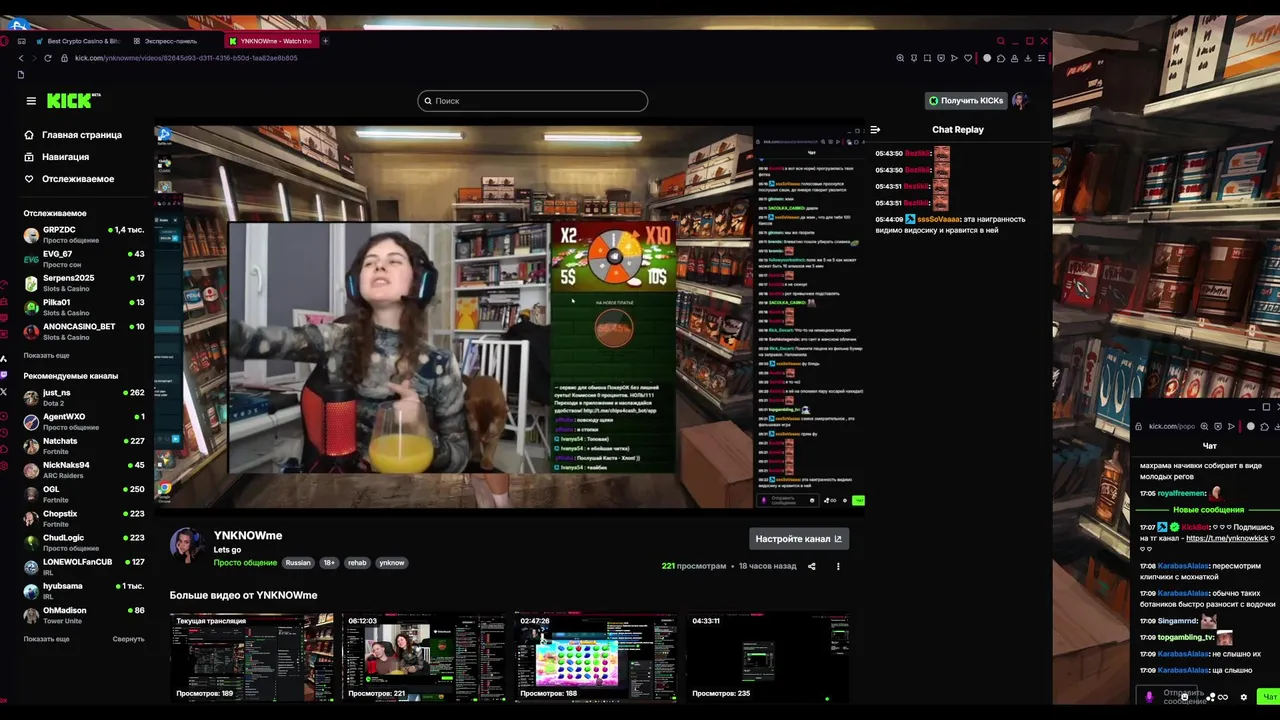Click the browser bookmark heart icon
1280x720 pixels.
pos(967,58)
